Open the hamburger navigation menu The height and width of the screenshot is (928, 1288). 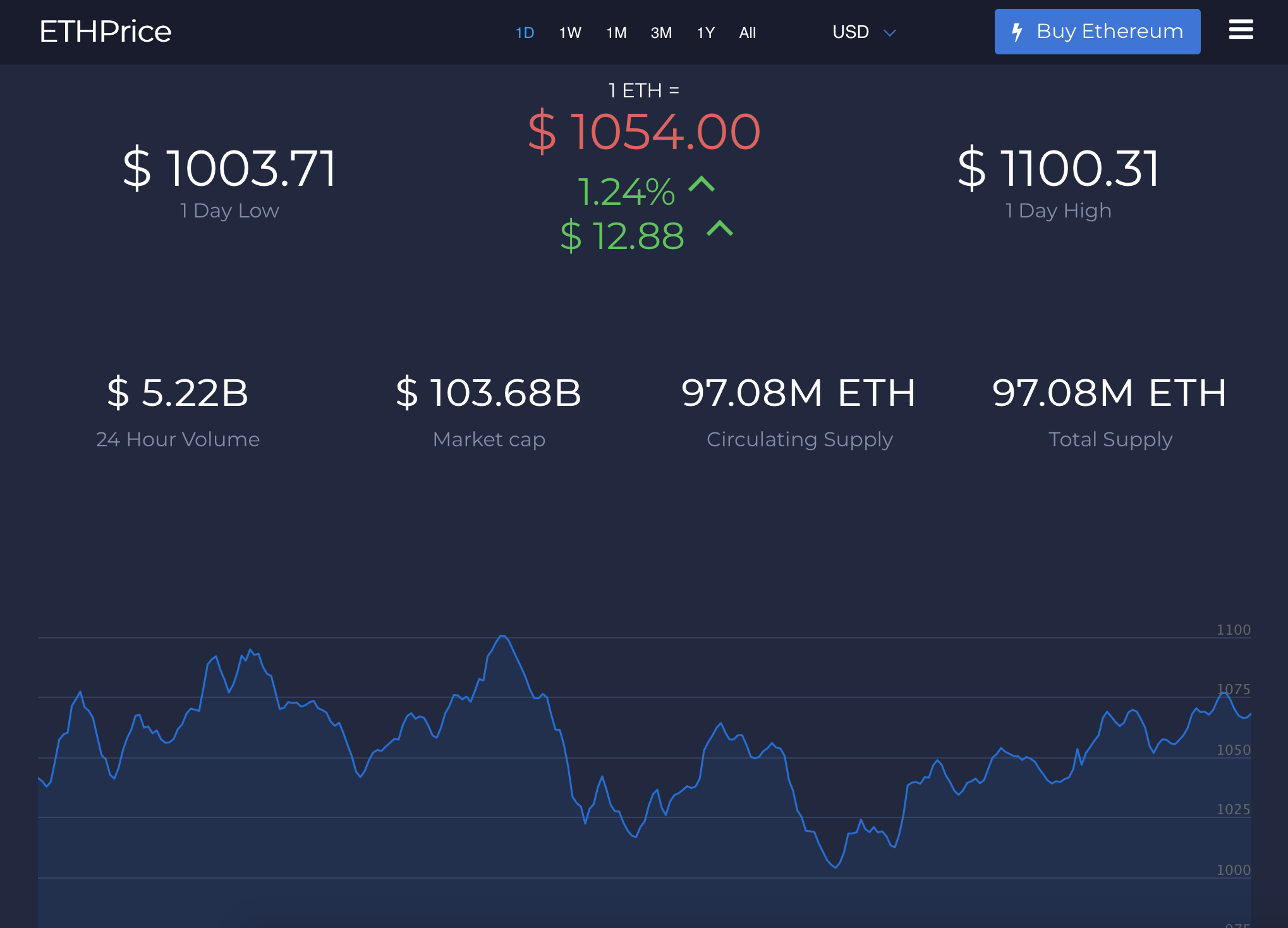tap(1241, 30)
